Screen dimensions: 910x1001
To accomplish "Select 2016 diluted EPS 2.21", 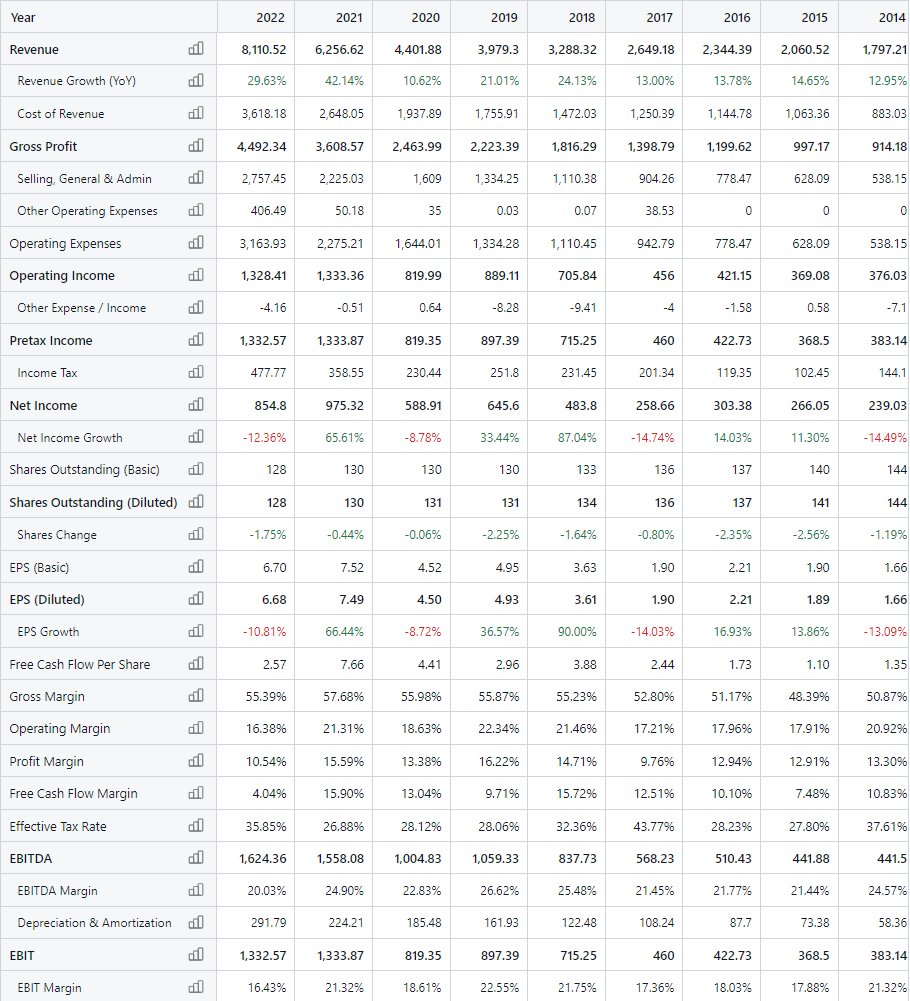I will click(x=740, y=599).
